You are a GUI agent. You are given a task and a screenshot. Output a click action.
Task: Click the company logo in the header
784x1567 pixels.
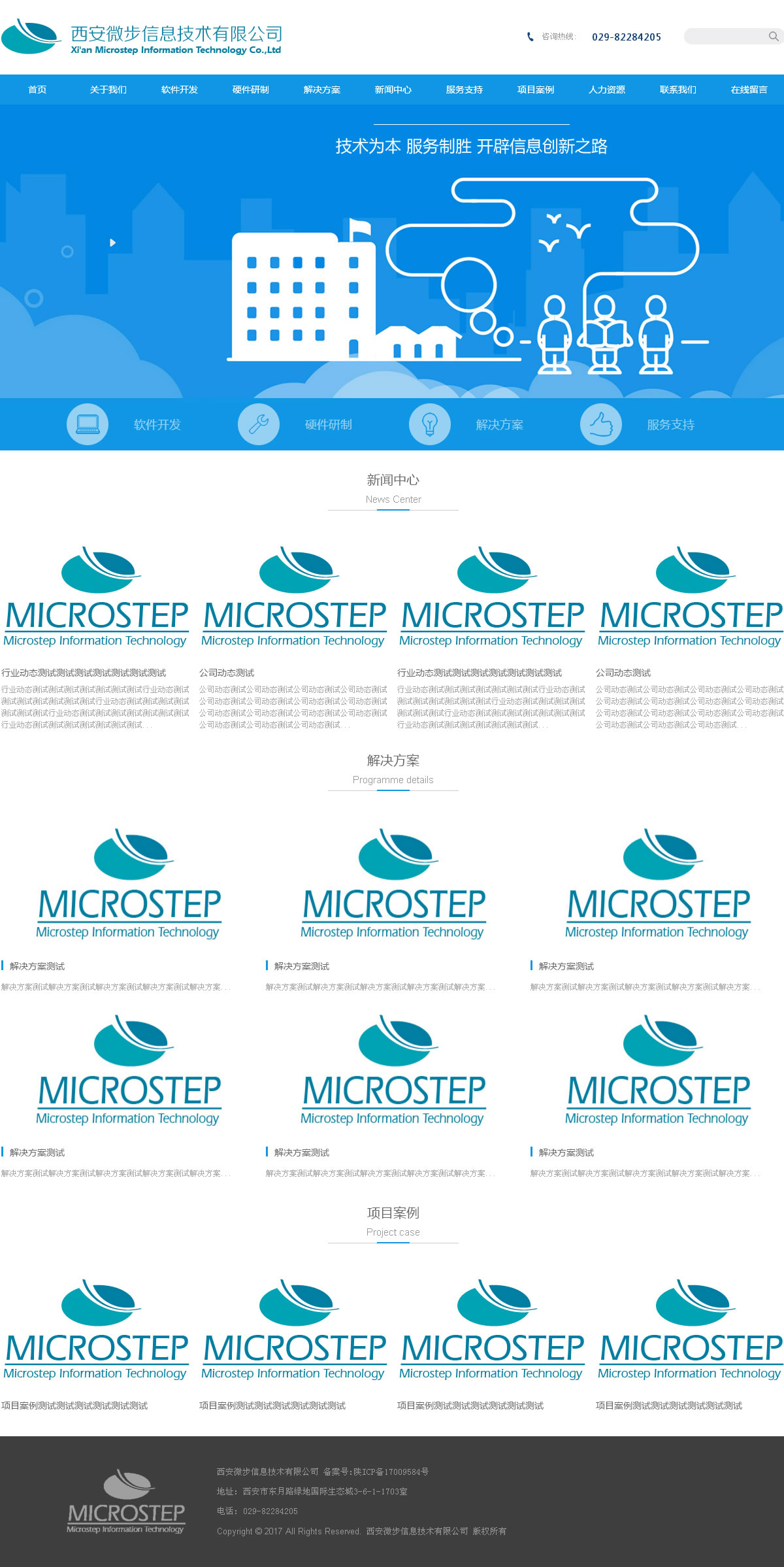tap(142, 37)
